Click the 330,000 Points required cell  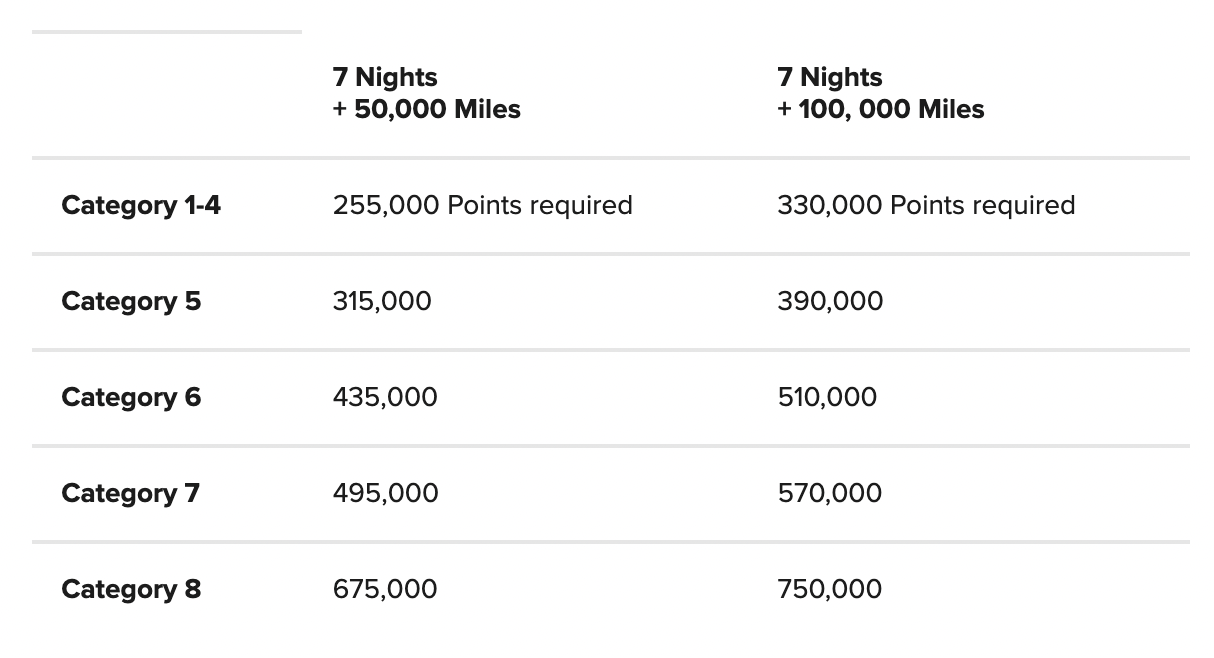pos(925,205)
